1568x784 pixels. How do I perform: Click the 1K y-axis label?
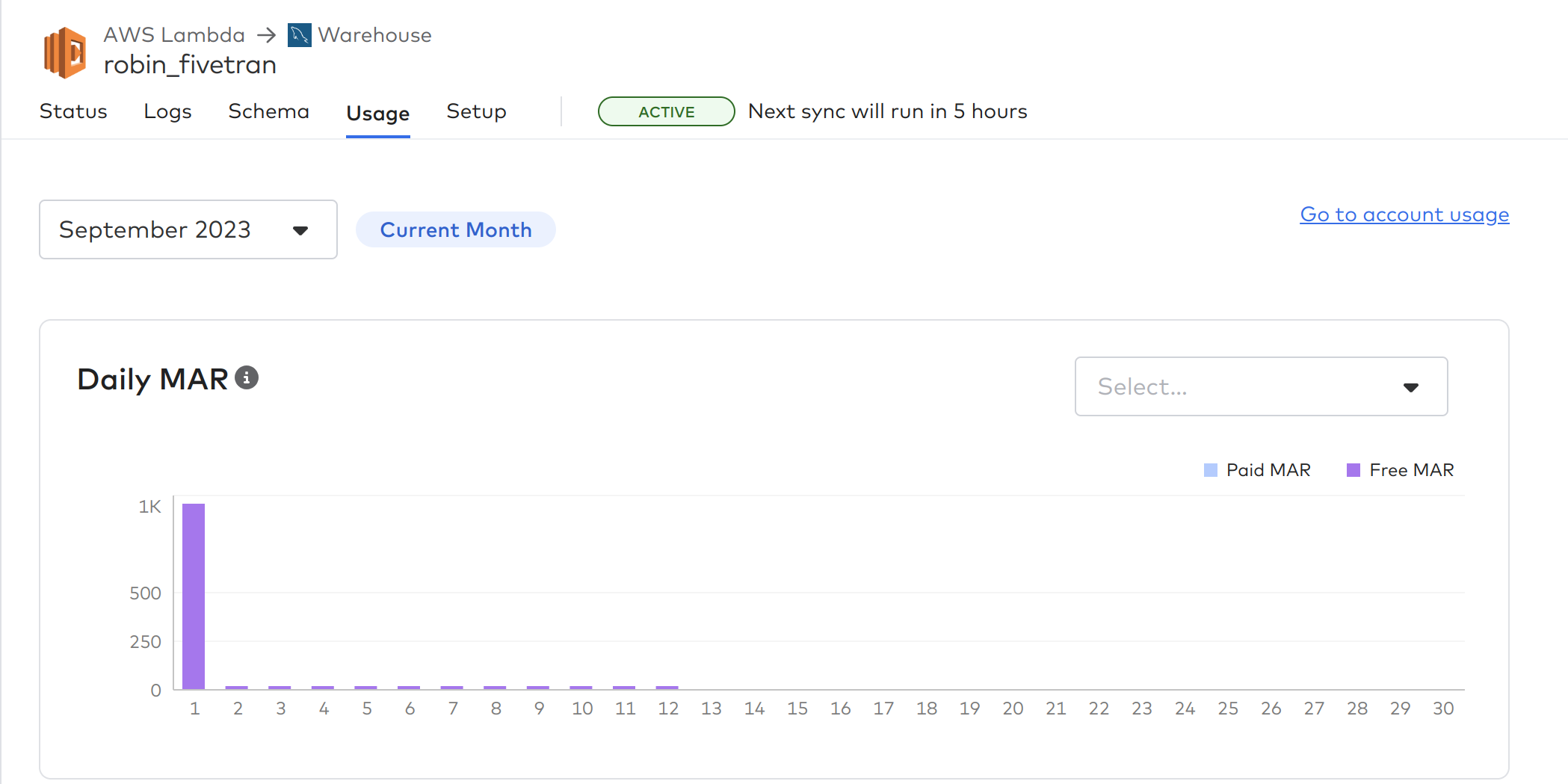149,507
